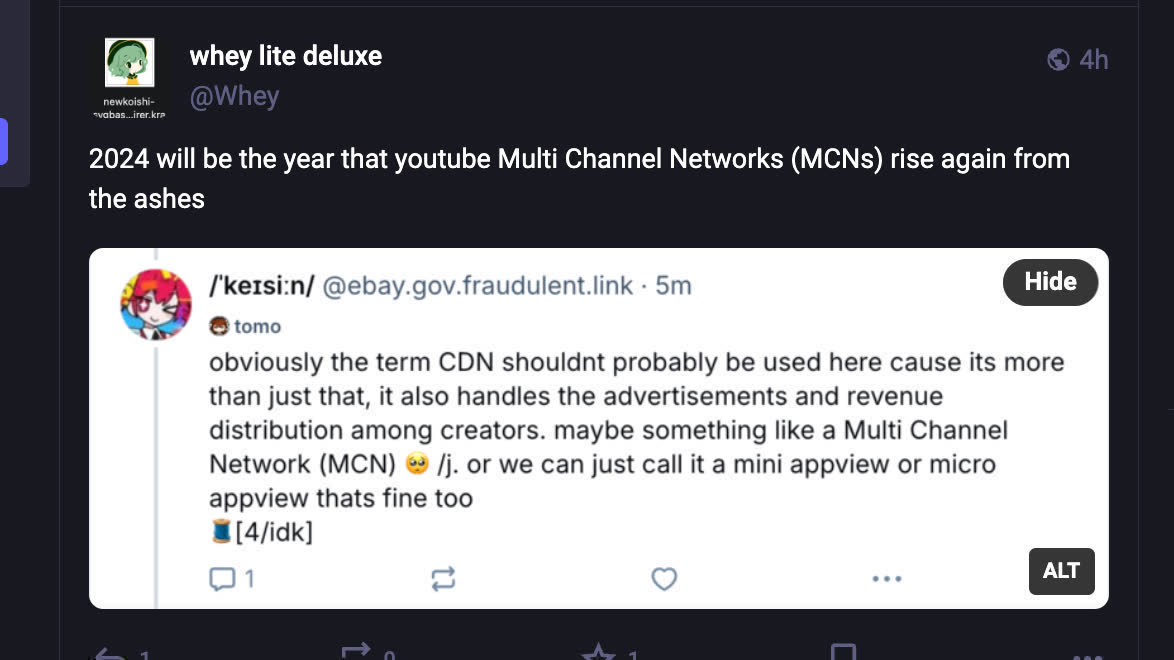Click the comment bubble in embedded screenshot
Screen dimensions: 1174x660
click(222, 578)
